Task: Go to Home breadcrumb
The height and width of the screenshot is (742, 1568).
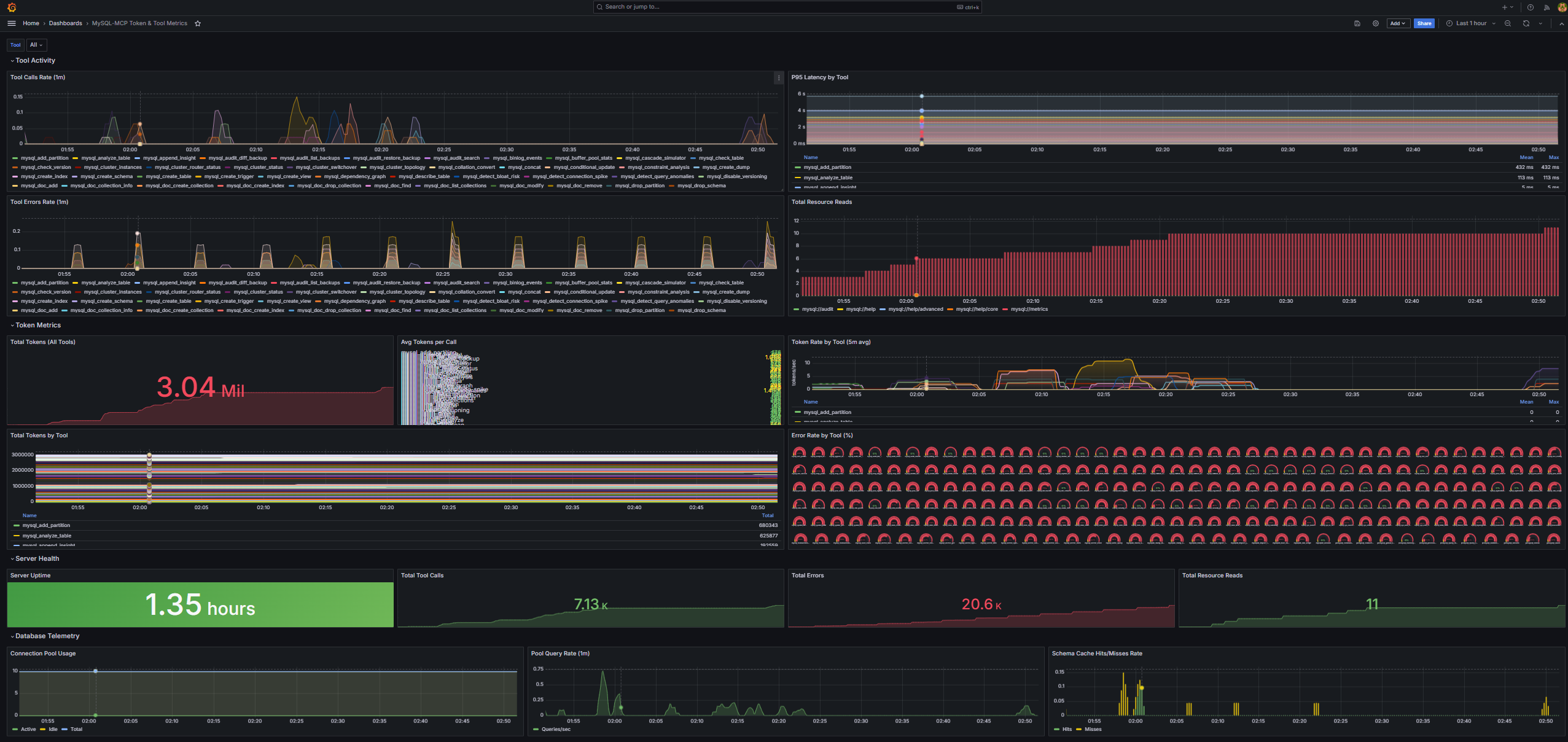Action: (x=31, y=23)
